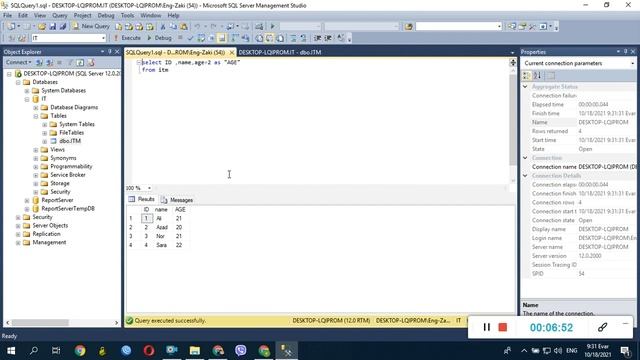This screenshot has height=360, width=640.
Task: Click the Undo arrow icon
Action: pyautogui.click(x=198, y=27)
